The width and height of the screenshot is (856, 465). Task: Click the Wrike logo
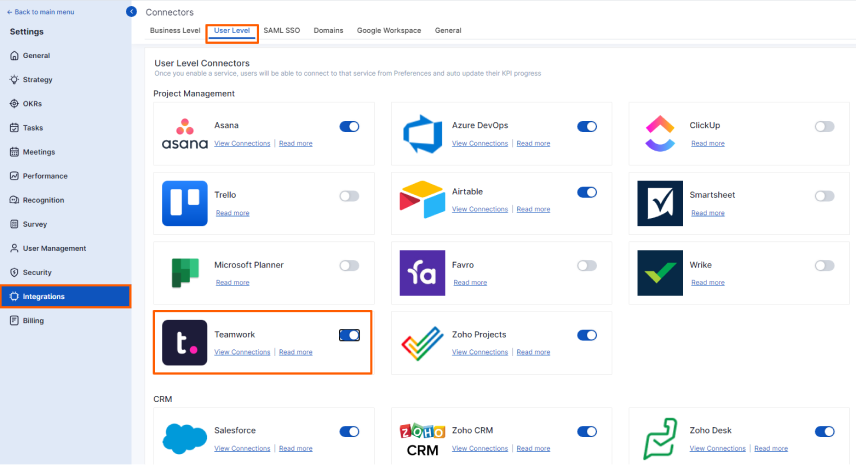point(660,273)
